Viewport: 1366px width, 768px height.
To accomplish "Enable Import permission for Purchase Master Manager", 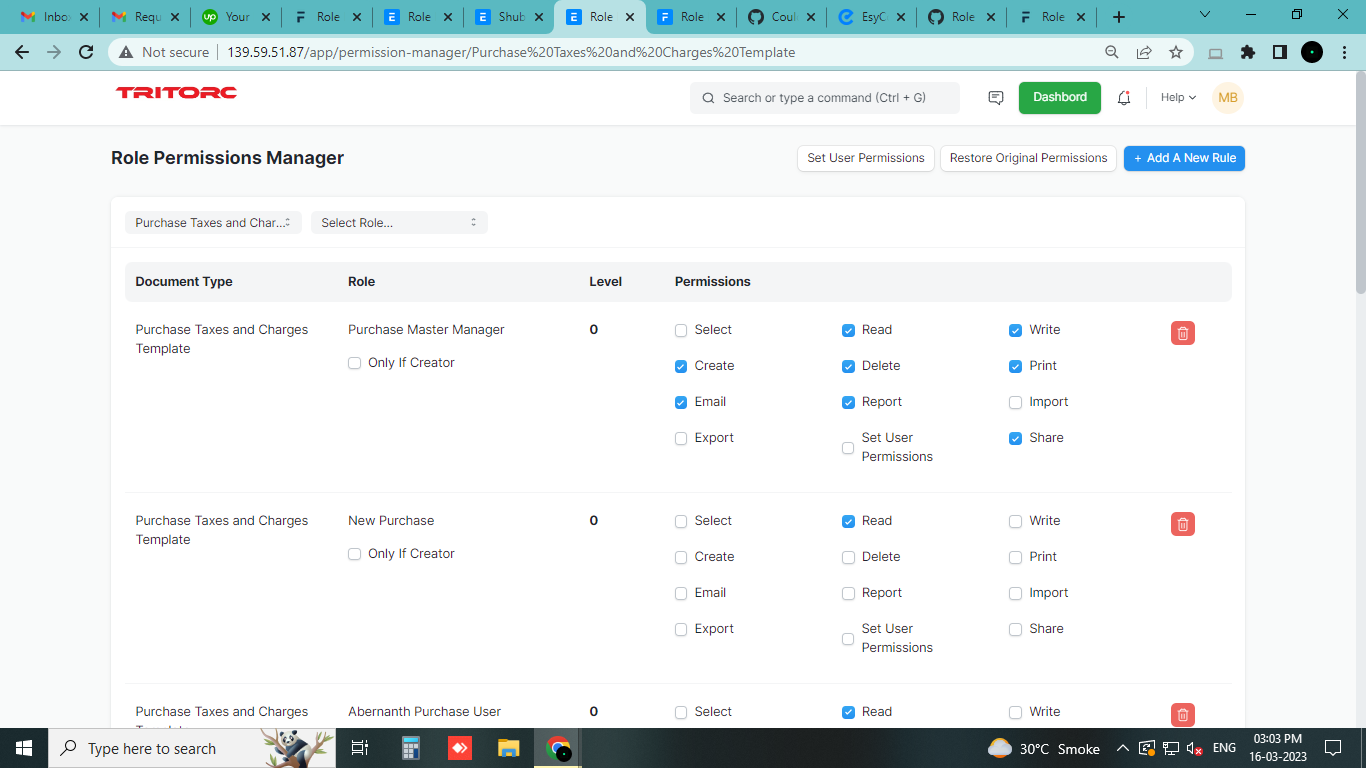I will tap(1015, 402).
